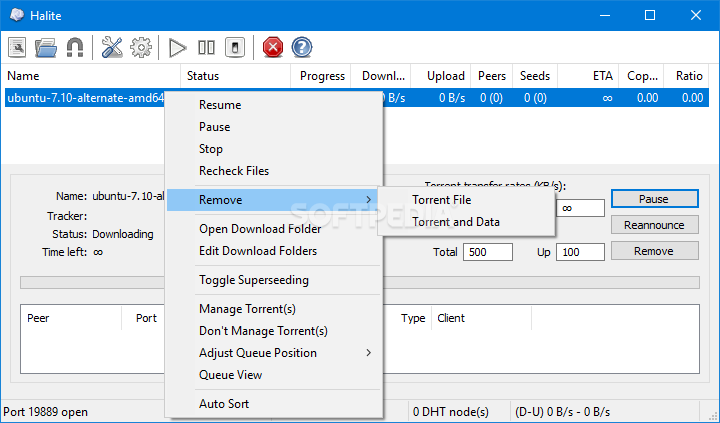This screenshot has width=720, height=423.
Task: Sort by Peers column header
Action: 492,76
